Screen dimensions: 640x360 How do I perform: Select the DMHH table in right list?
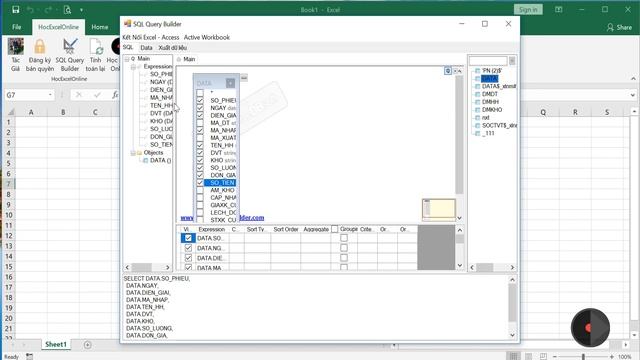490,102
